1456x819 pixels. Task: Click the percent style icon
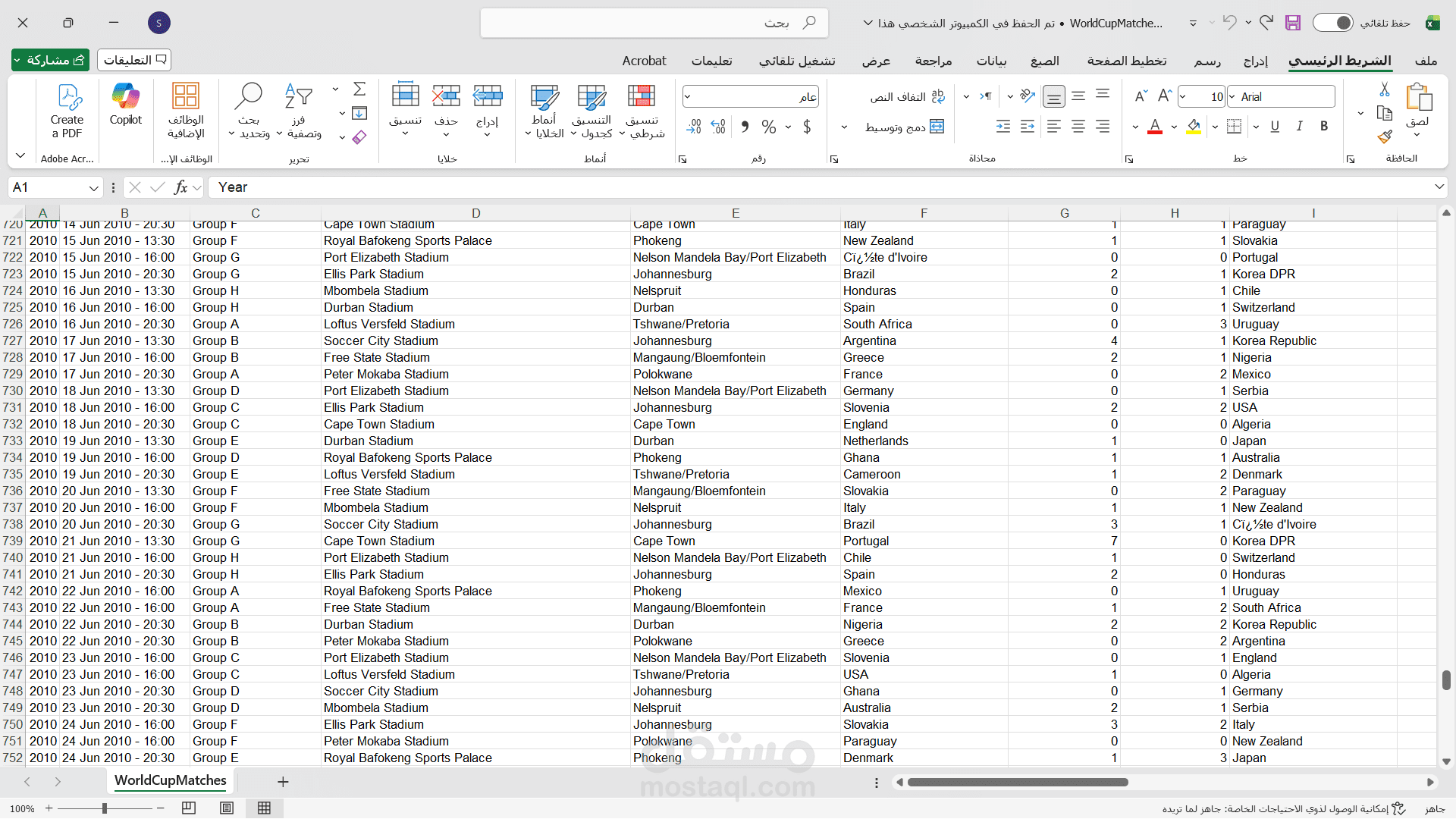[x=768, y=127]
